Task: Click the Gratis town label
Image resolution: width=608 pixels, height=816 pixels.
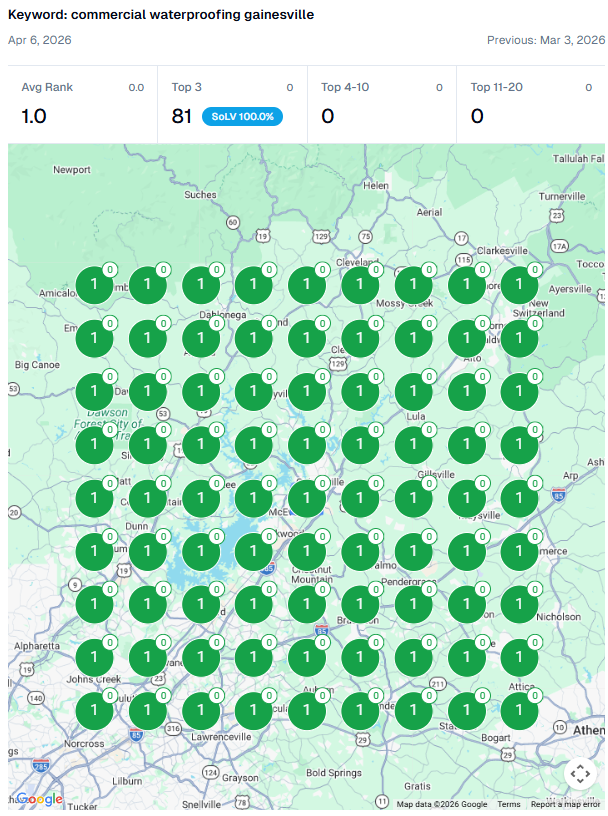Action: click(x=417, y=786)
